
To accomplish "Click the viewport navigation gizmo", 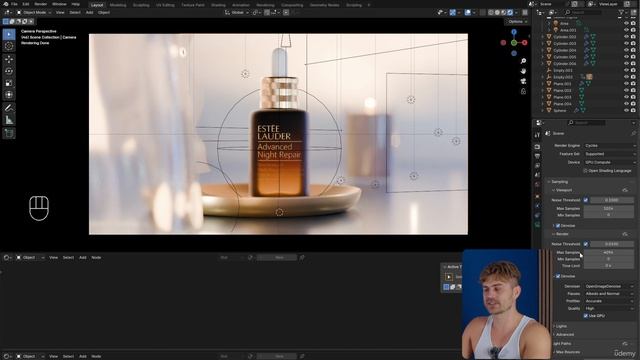I will pos(514,42).
